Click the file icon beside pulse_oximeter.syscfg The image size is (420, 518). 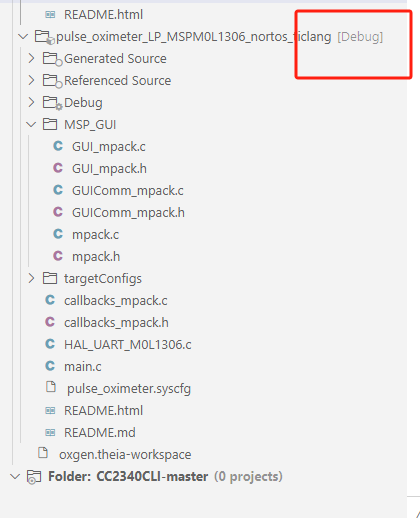(x=51, y=387)
